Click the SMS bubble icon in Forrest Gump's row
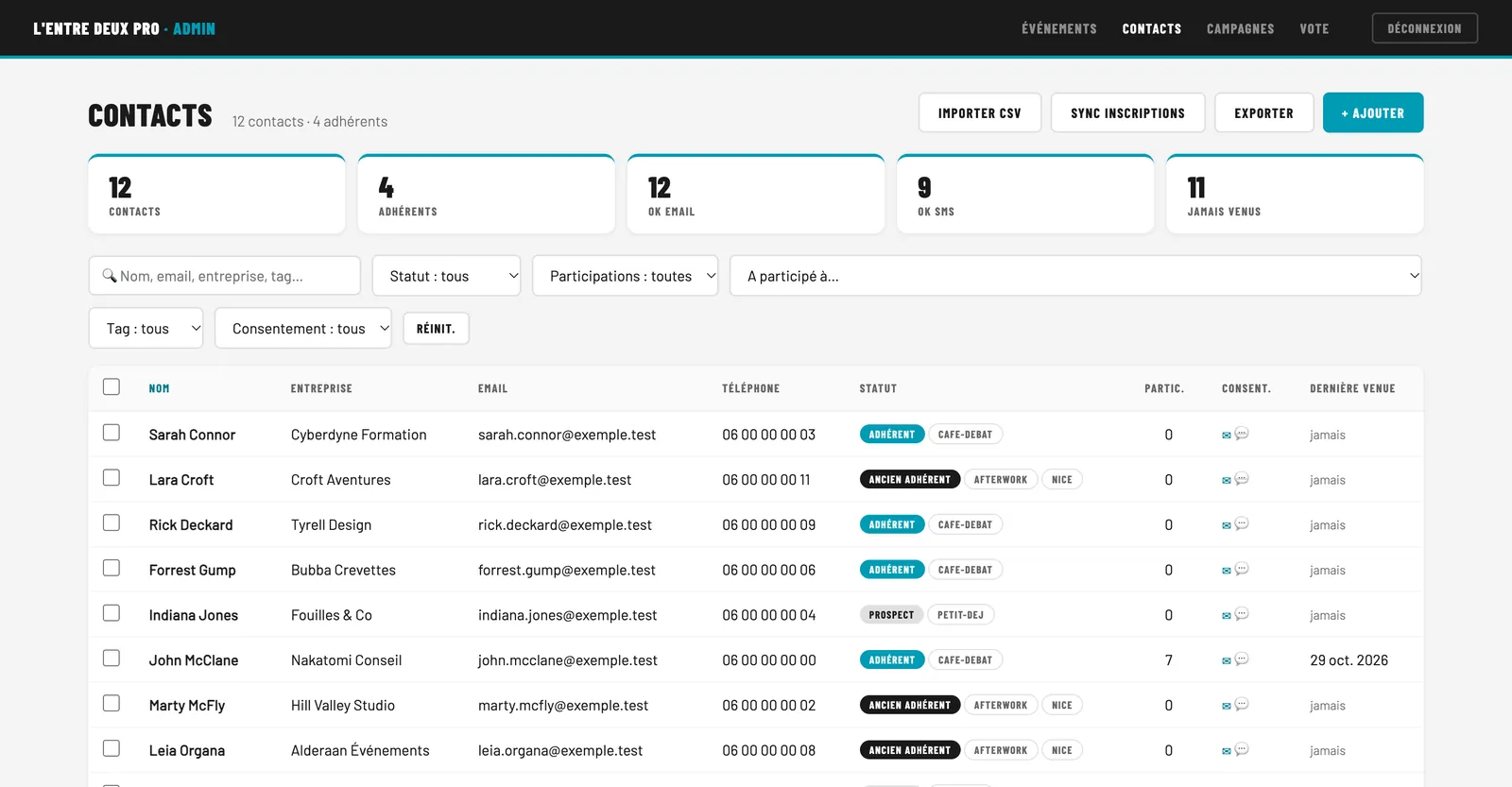Viewport: 1512px width, 787px height. 1242,569
